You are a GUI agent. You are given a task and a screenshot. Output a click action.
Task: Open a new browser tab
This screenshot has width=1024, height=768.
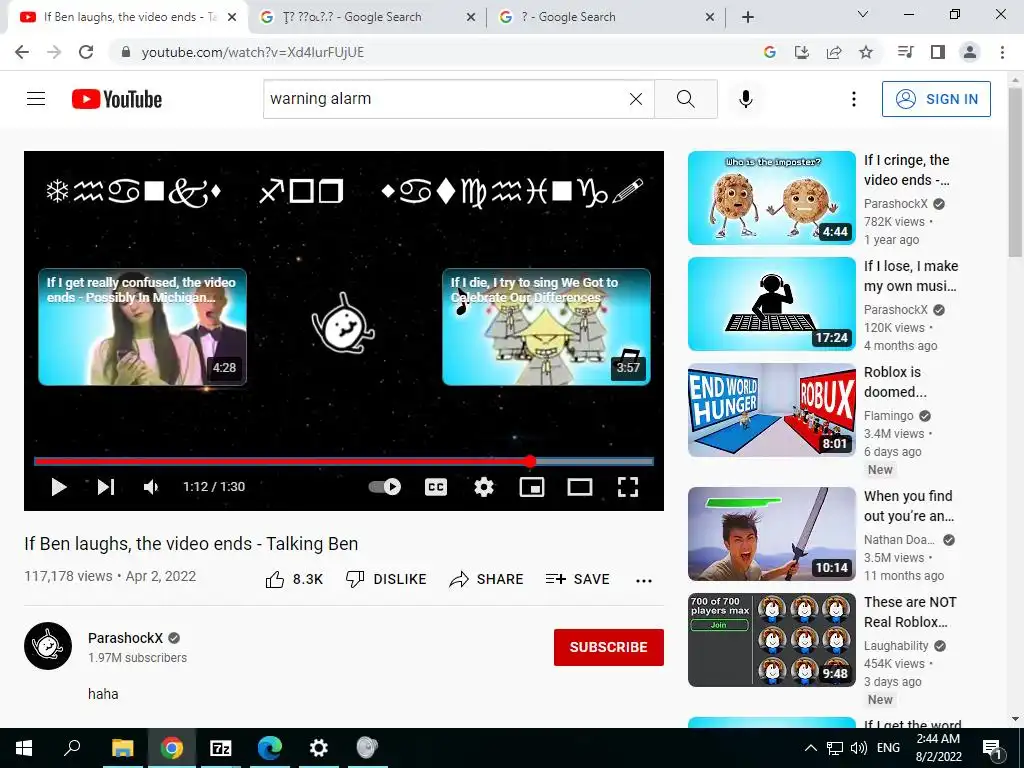[748, 17]
